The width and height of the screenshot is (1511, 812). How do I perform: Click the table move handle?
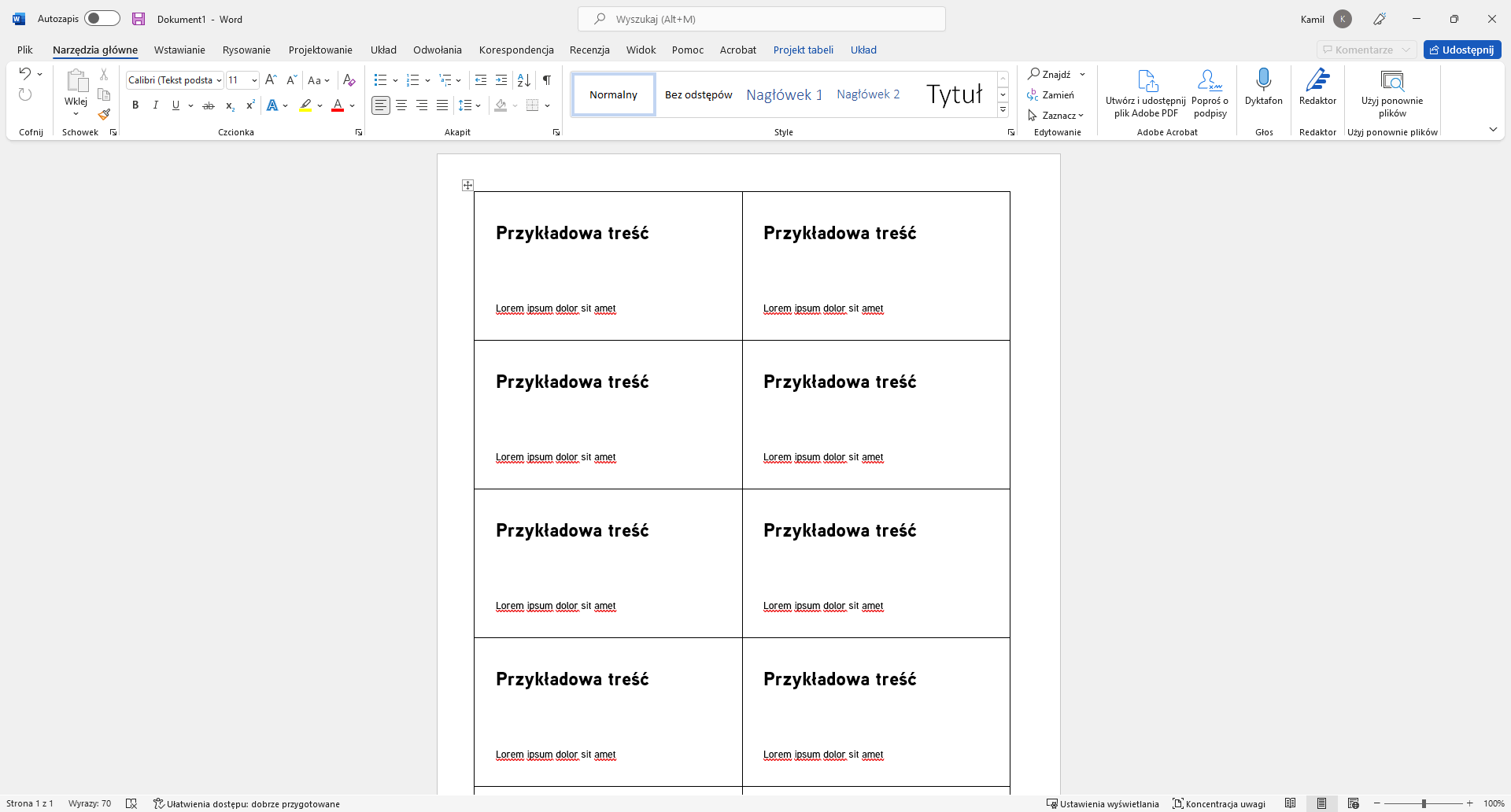[467, 185]
